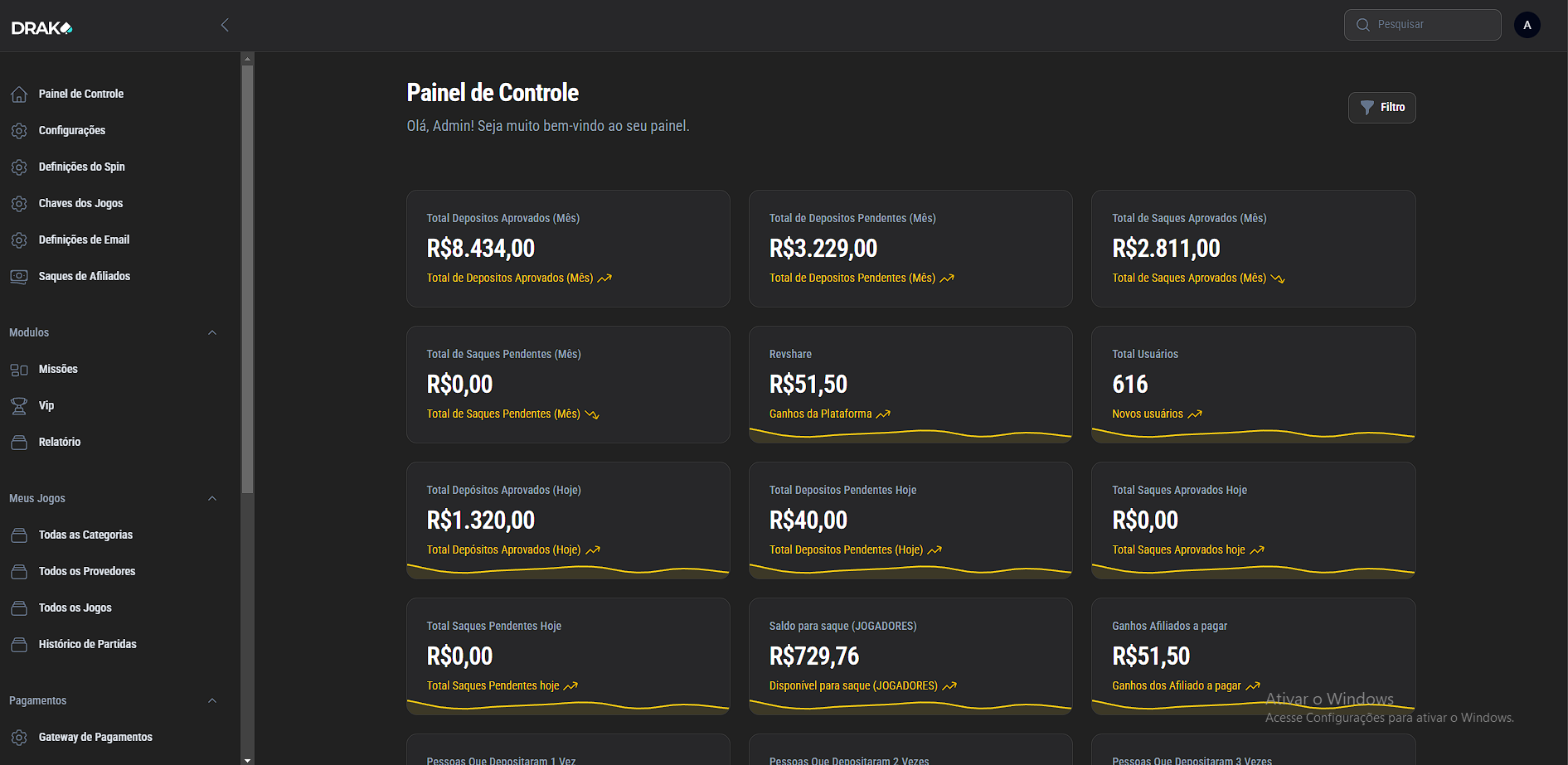This screenshot has width=1568, height=765.
Task: Open Gateway de Pagamentos
Action: [95, 737]
